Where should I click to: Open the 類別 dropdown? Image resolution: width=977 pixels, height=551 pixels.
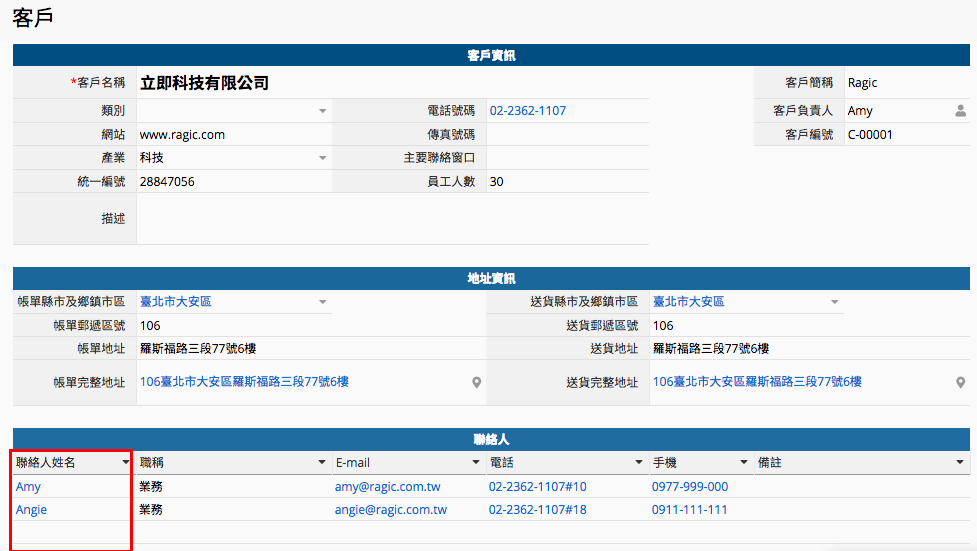pos(323,111)
